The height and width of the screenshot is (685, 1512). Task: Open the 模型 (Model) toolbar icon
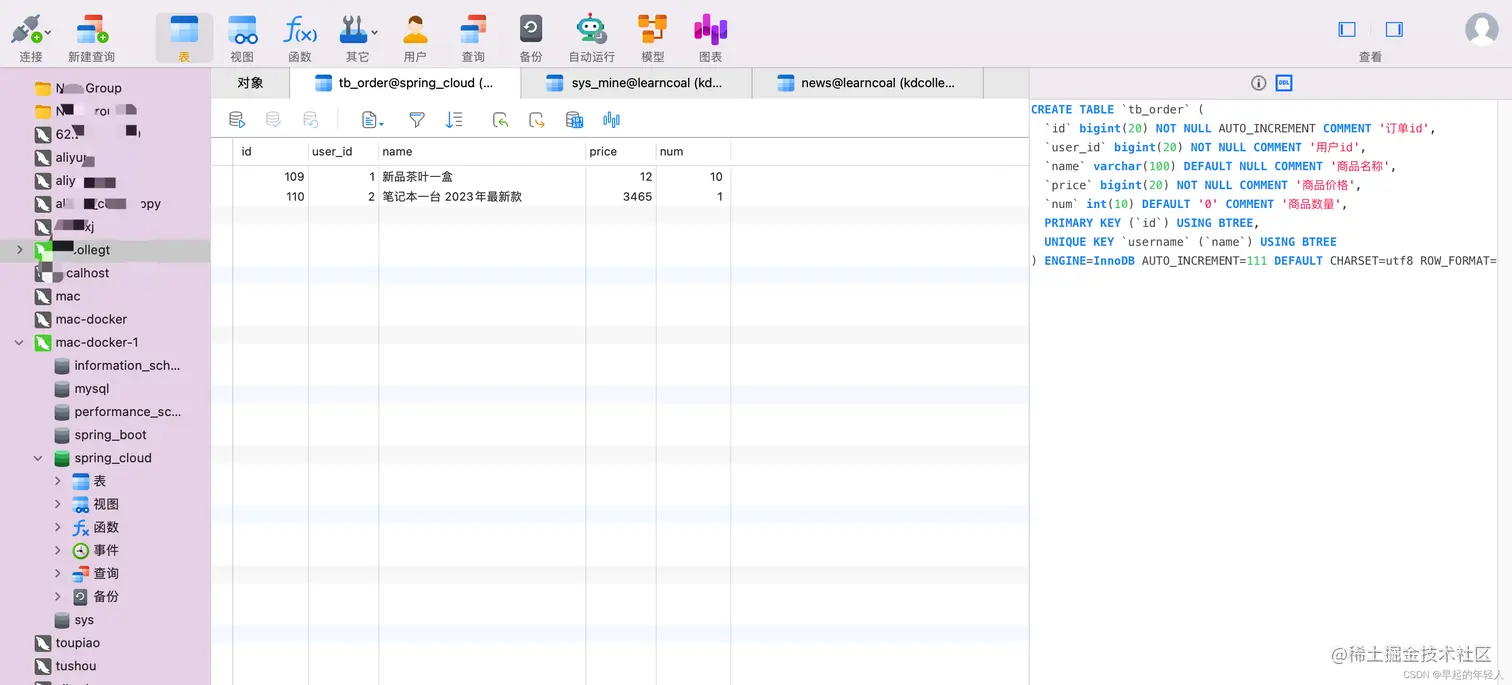tap(653, 37)
